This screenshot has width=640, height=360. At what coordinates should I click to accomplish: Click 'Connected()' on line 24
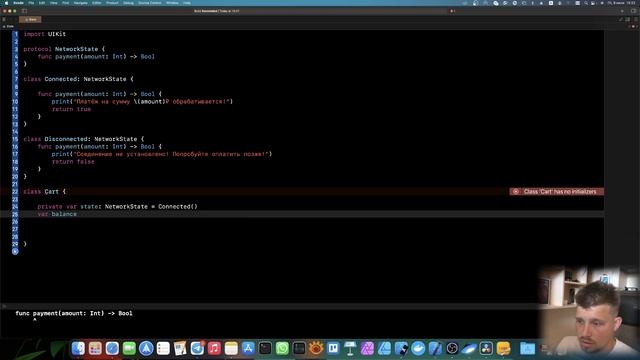click(x=178, y=207)
